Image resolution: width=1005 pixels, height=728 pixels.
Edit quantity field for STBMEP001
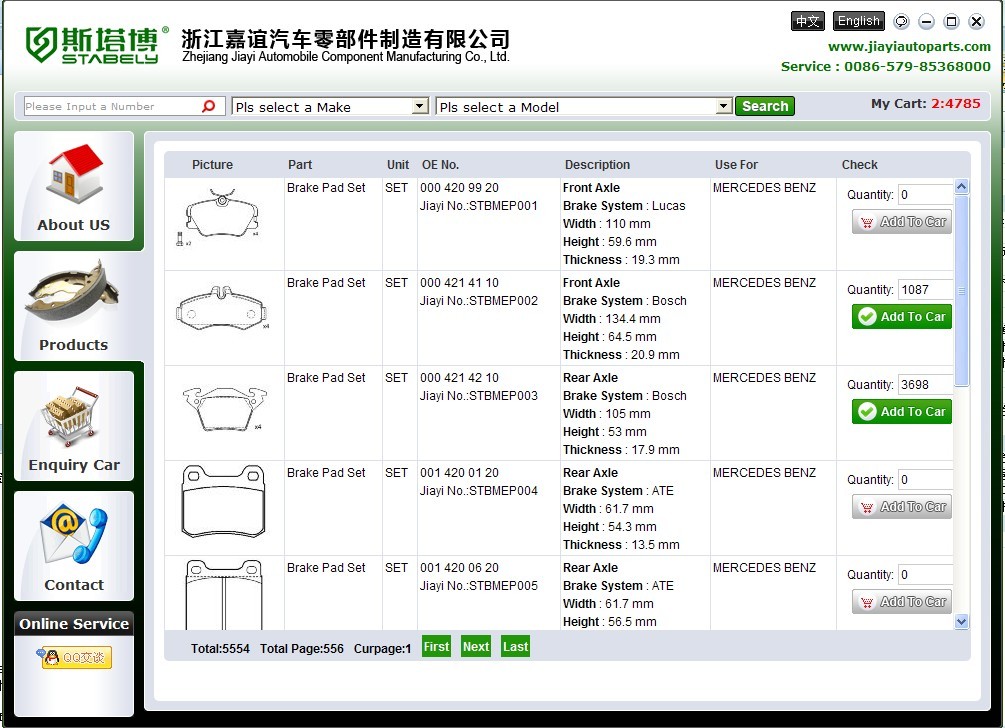click(925, 195)
